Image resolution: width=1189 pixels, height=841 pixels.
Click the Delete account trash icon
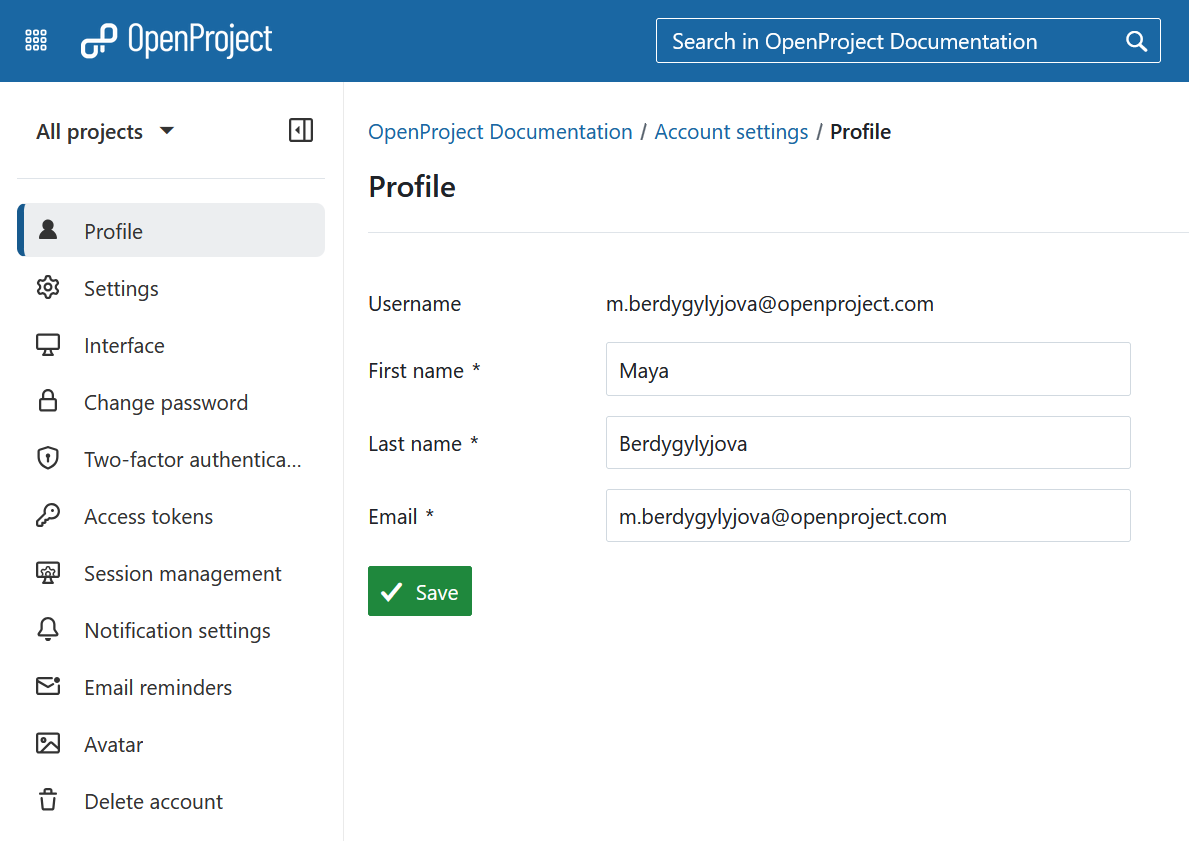point(48,800)
